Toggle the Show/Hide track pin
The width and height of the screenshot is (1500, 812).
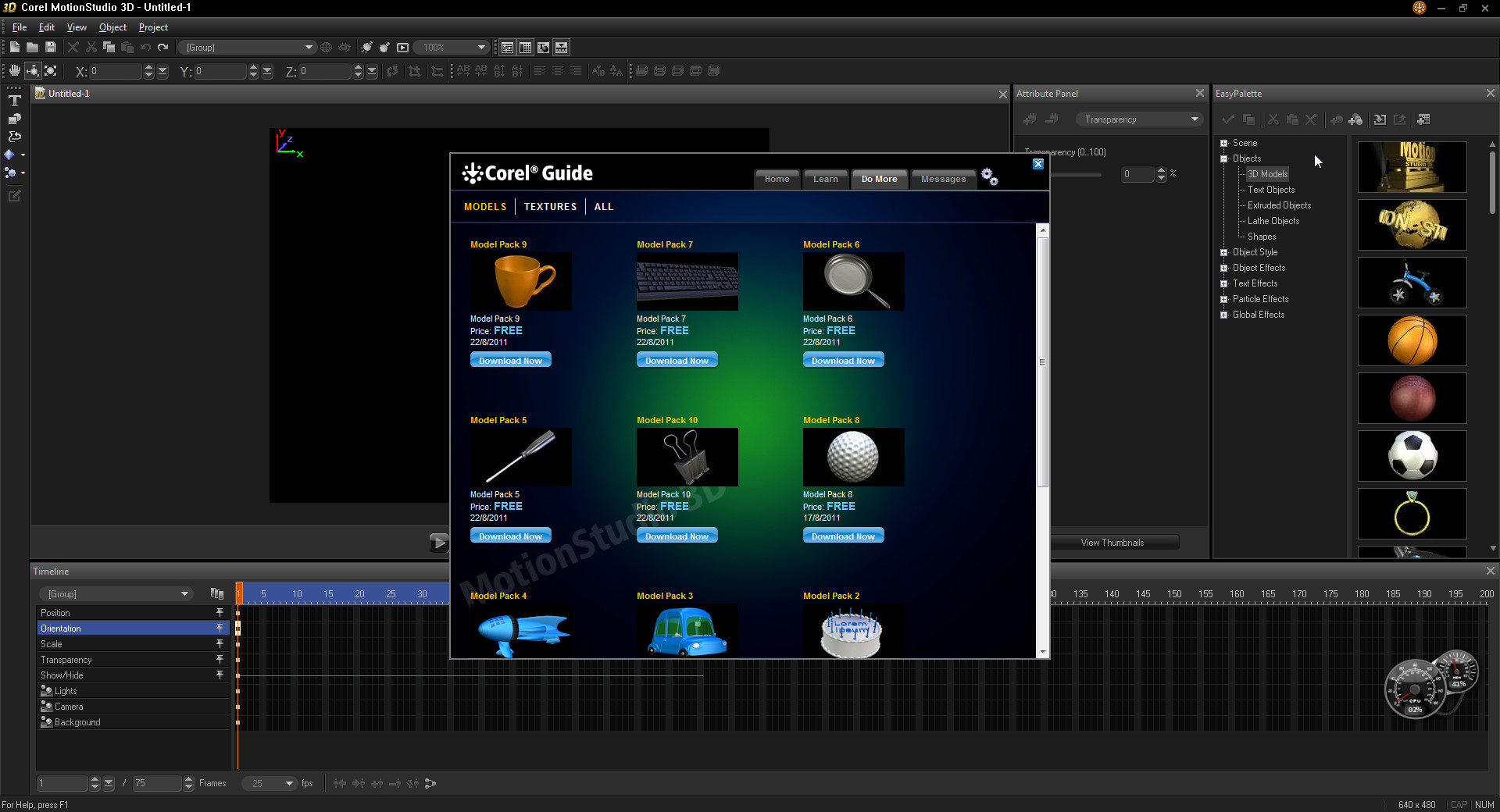click(x=220, y=675)
